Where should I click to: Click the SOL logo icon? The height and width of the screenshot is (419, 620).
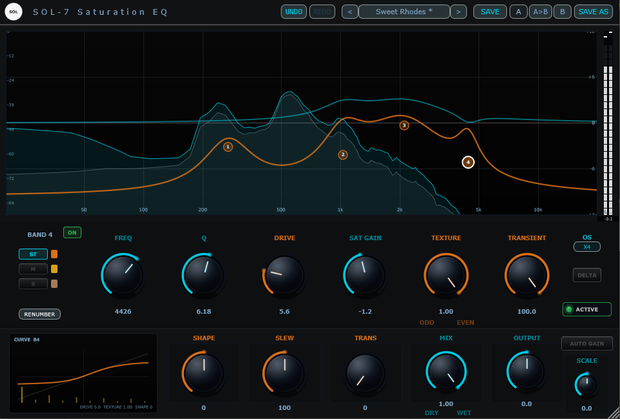click(x=13, y=12)
